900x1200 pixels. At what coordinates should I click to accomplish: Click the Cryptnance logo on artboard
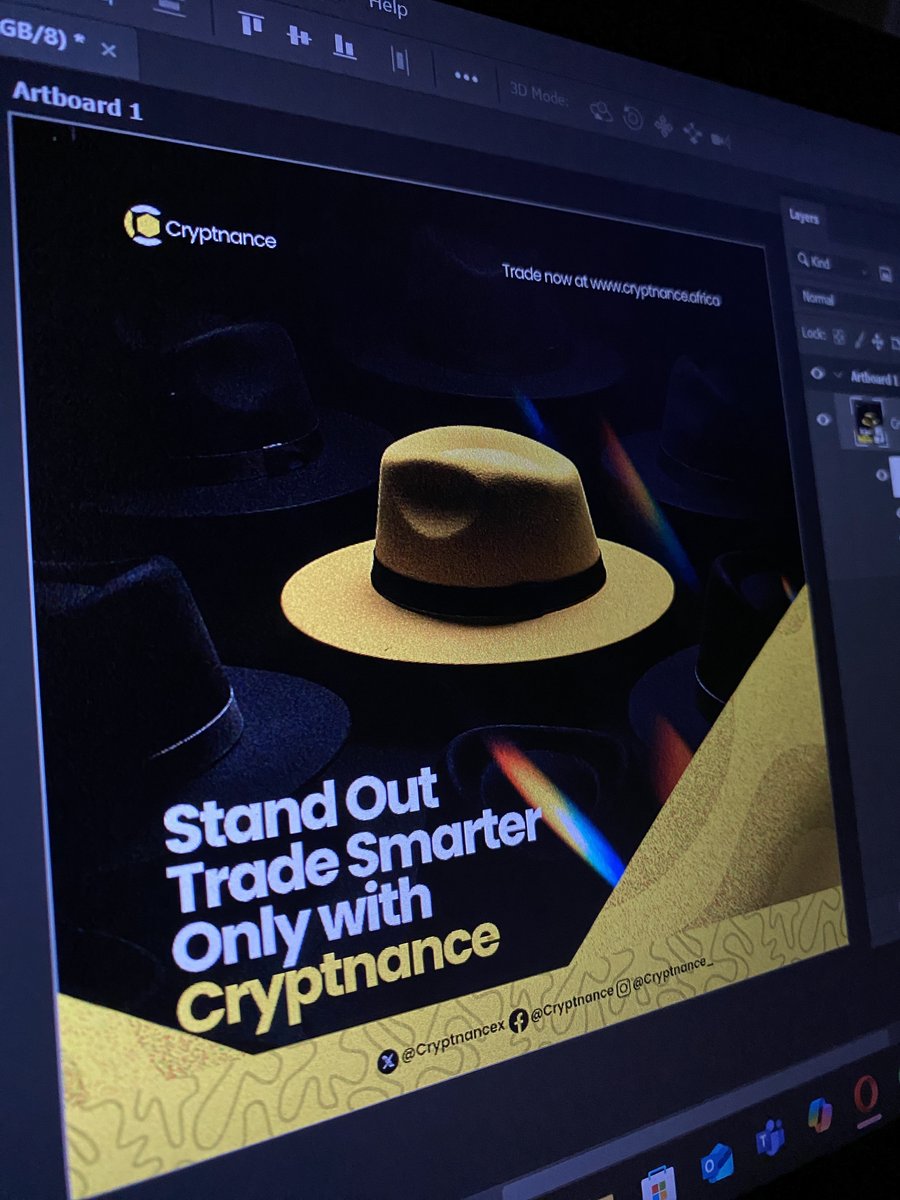(200, 228)
